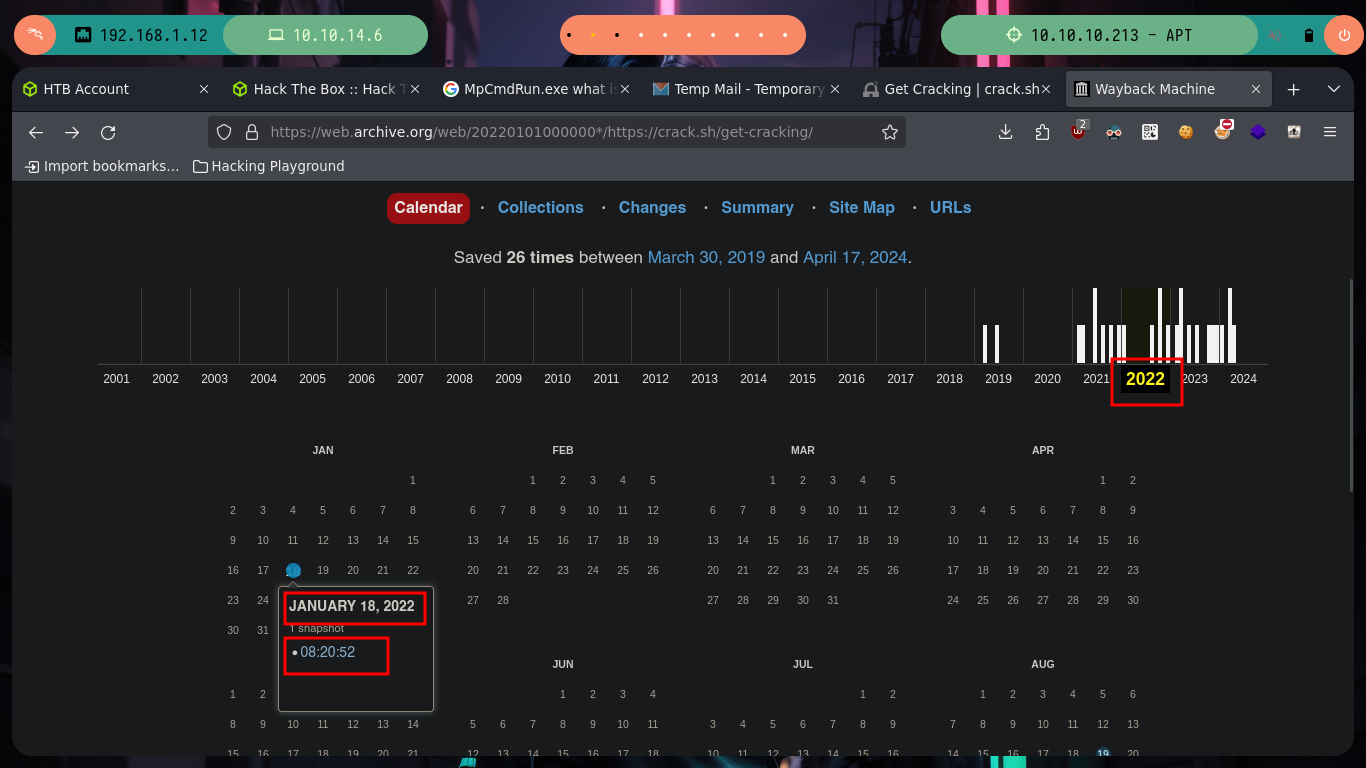Click the browser forward arrow
1366x768 pixels.
[x=72, y=132]
